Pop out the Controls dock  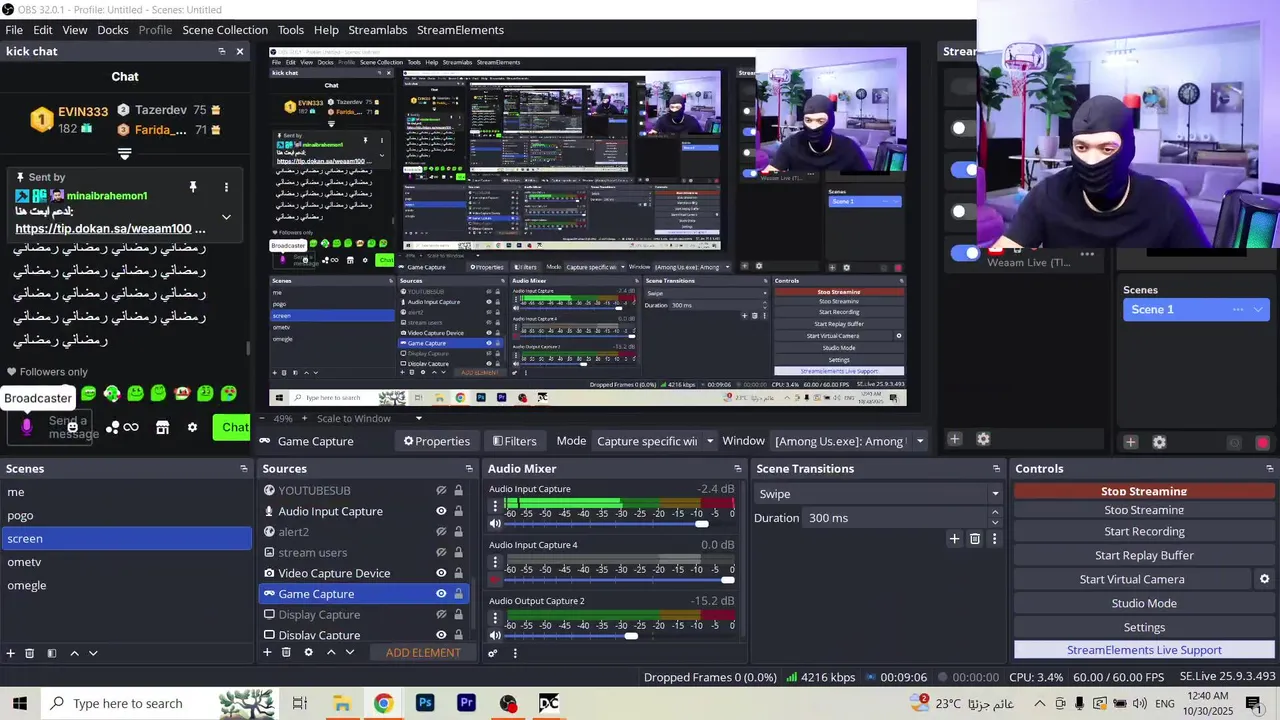[1269, 468]
